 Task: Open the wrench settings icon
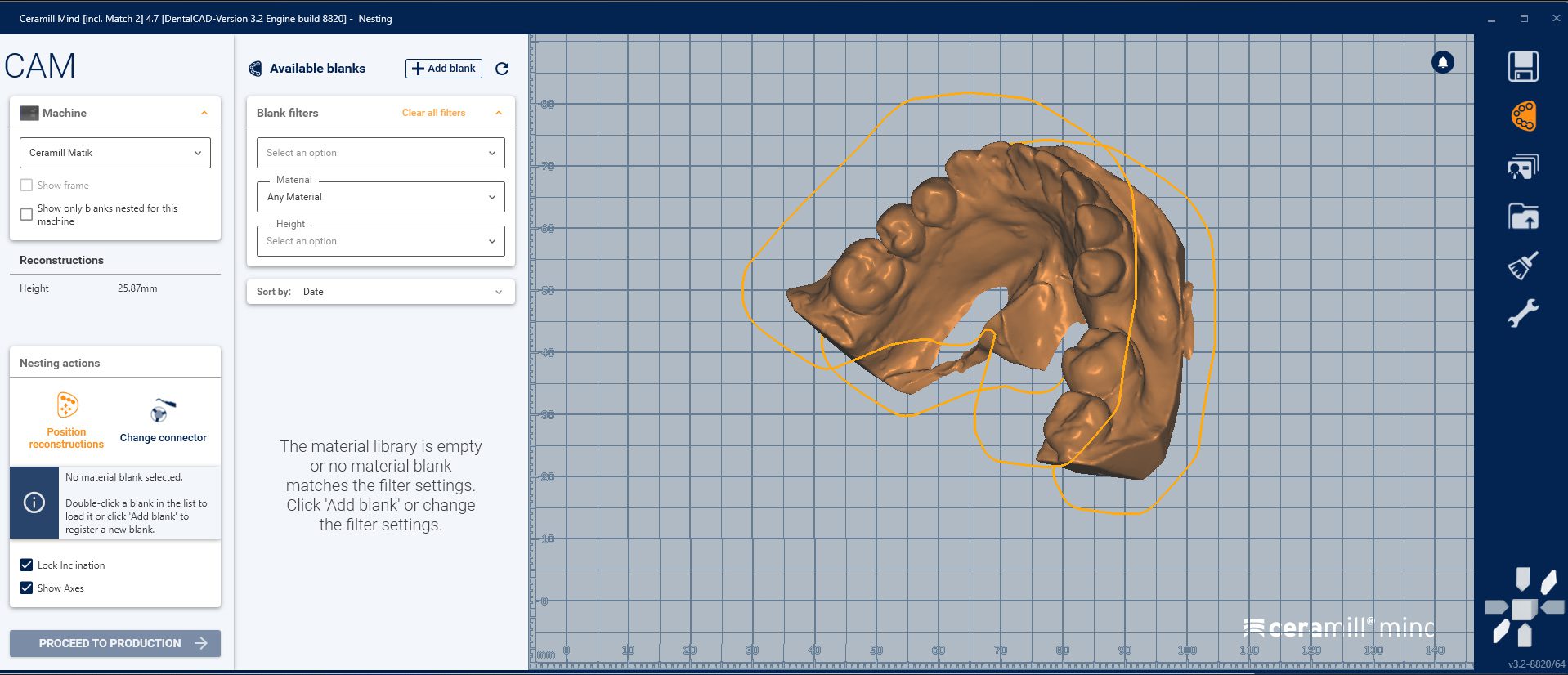point(1522,313)
